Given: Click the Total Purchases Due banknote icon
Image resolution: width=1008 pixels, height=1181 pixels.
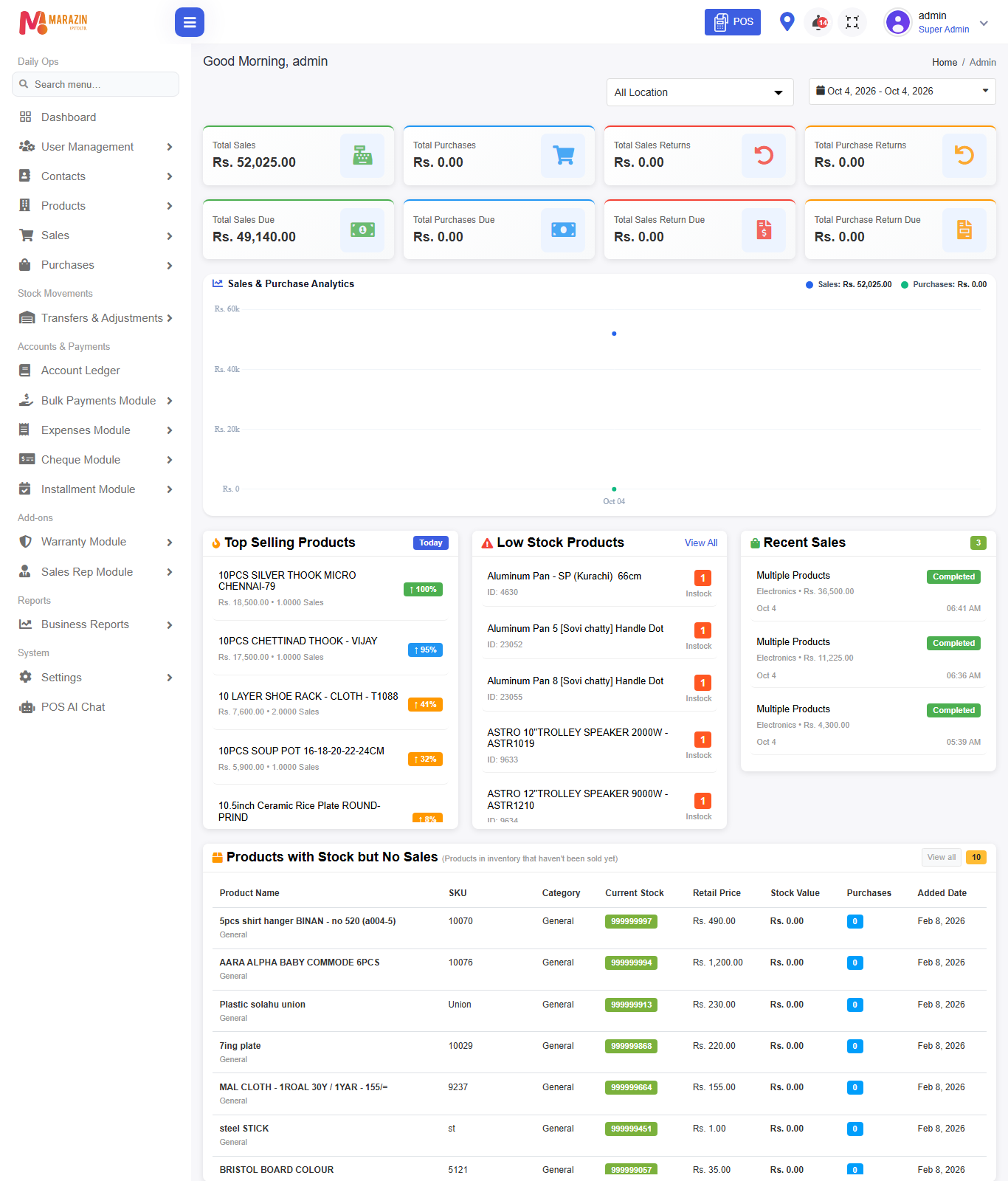Looking at the screenshot, I should [563, 230].
